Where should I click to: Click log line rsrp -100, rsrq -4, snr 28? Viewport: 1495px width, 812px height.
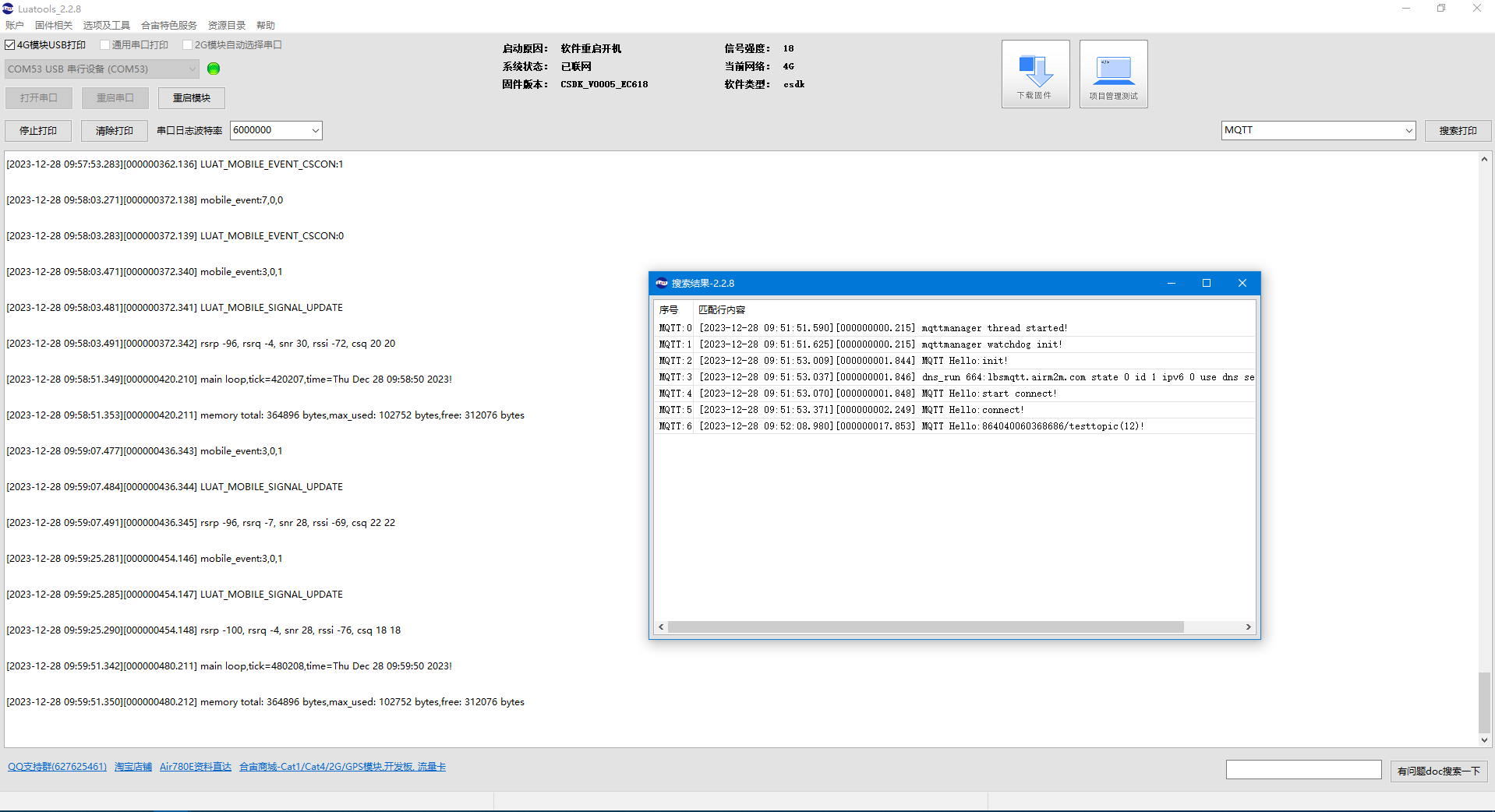203,630
